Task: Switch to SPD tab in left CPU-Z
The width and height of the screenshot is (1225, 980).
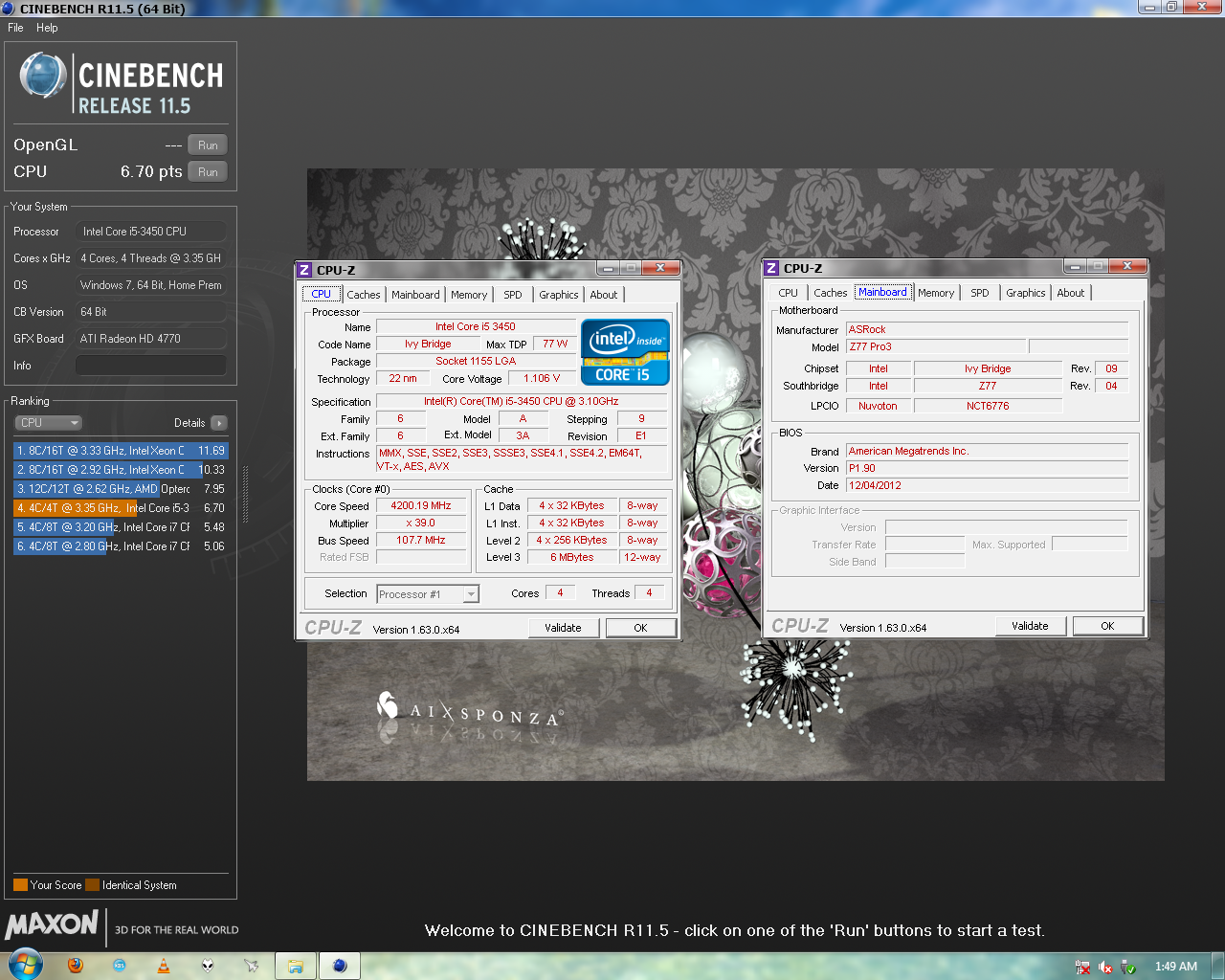Action: click(x=513, y=295)
